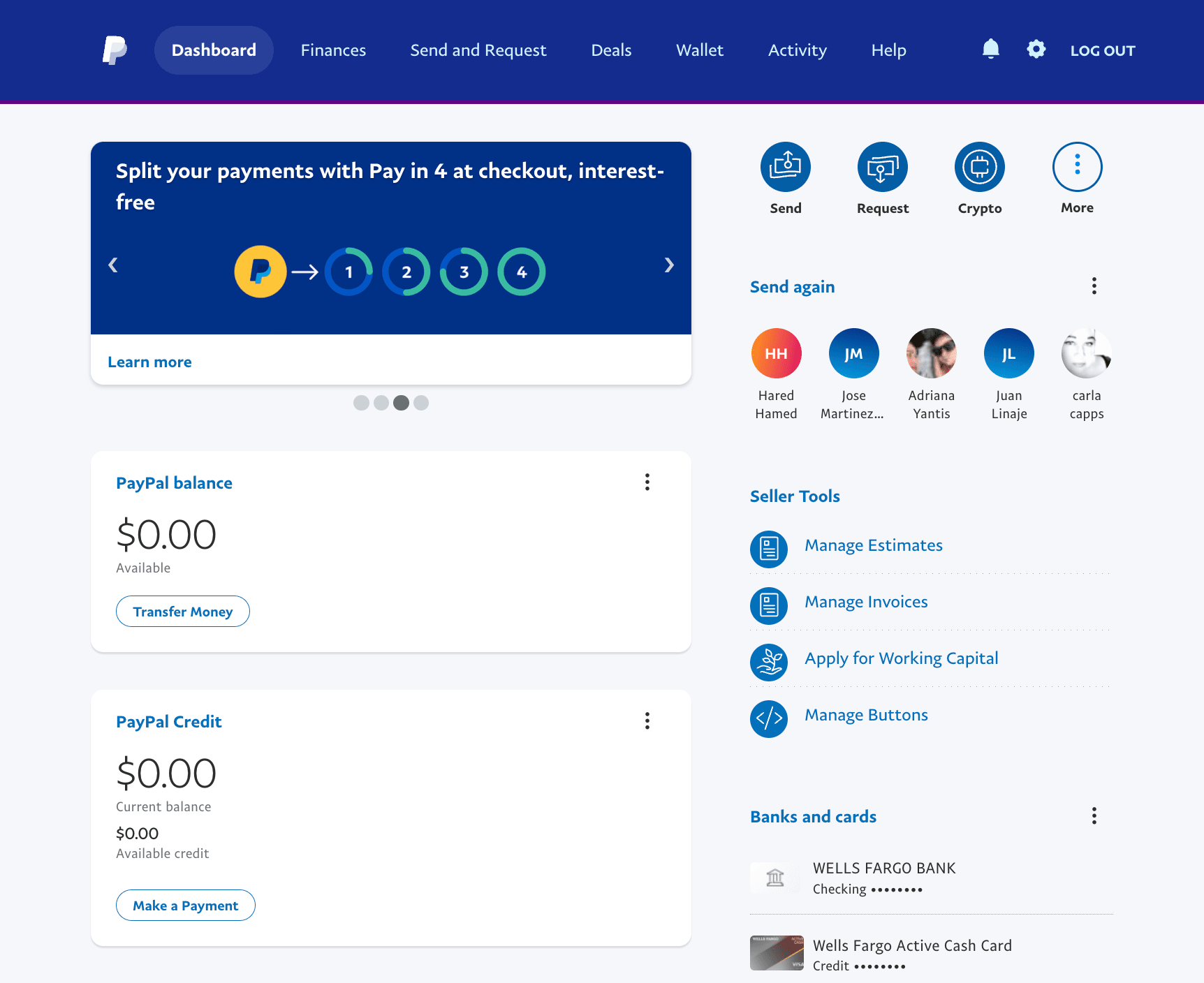Select Jose Martinez JM avatar
The width and height of the screenshot is (1204, 983).
(853, 353)
